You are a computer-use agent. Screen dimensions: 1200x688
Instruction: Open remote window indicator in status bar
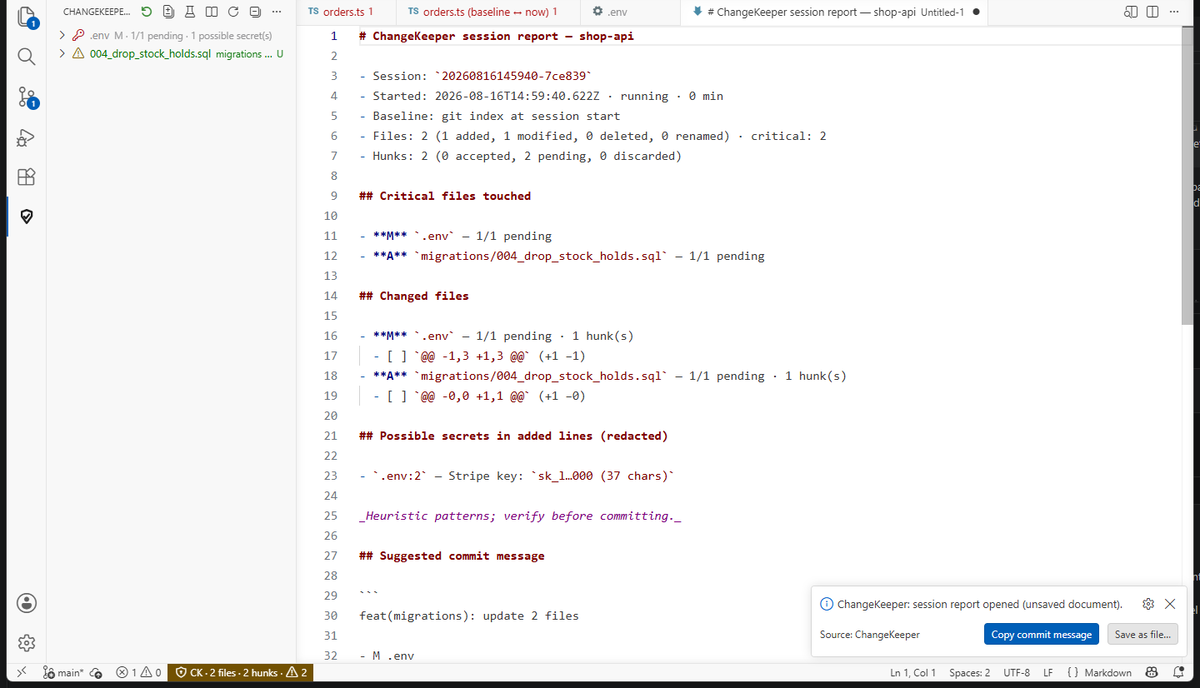pos(21,673)
